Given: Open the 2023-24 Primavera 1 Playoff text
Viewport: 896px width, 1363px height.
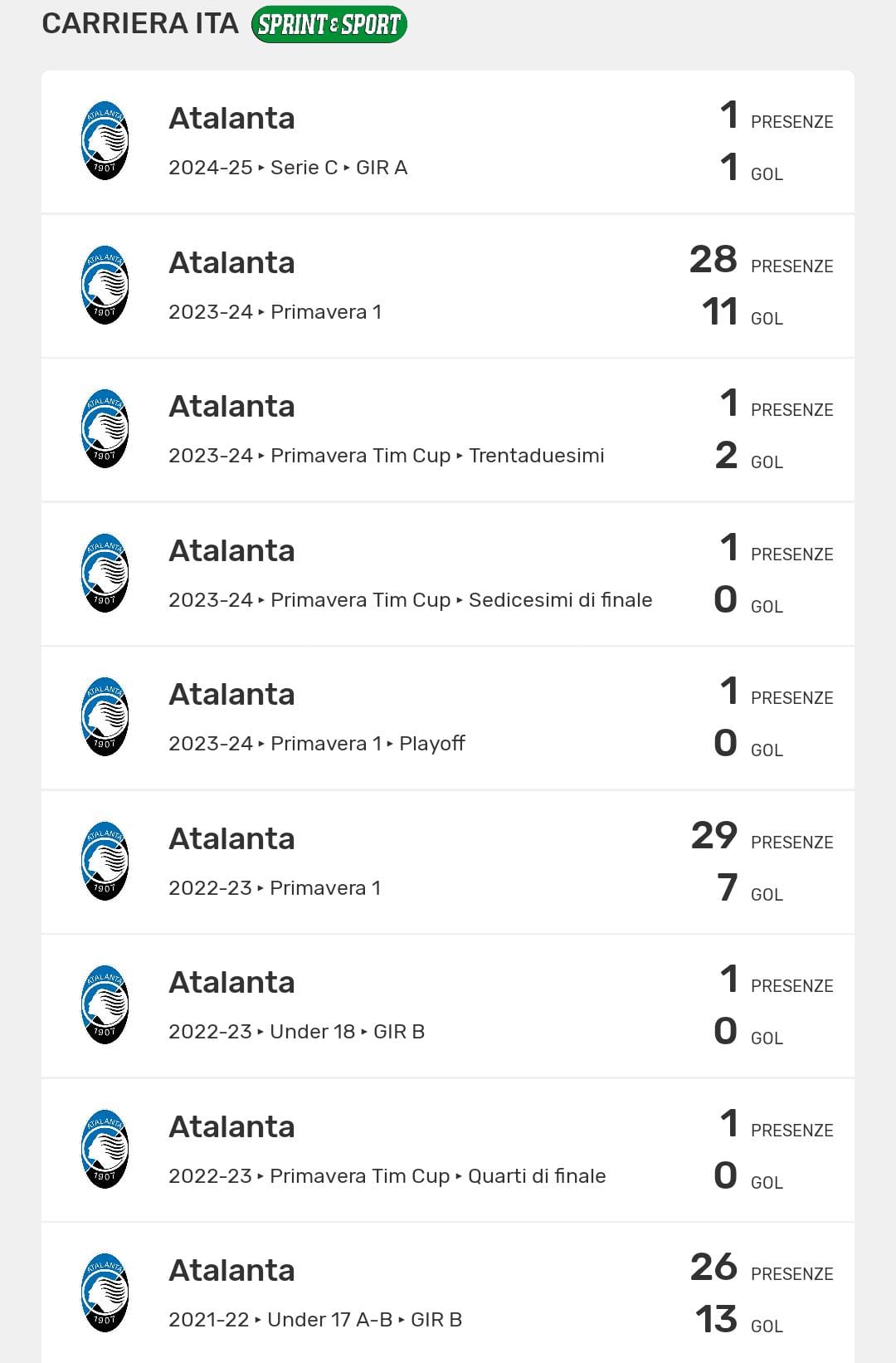Looking at the screenshot, I should point(316,744).
